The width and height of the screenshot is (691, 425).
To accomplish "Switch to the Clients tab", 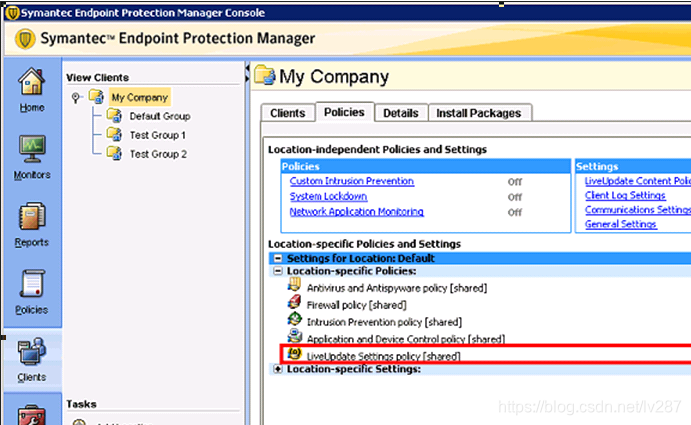I will (x=288, y=113).
